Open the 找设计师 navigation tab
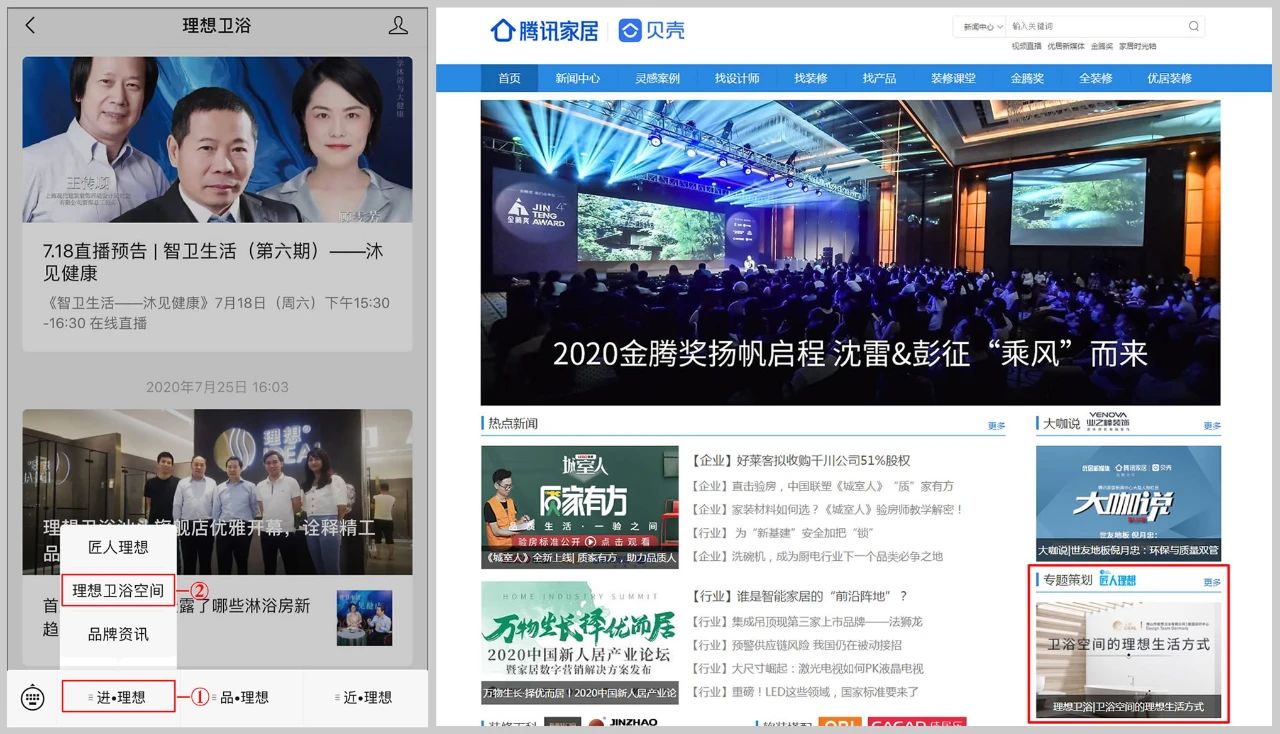1280x734 pixels. point(737,78)
